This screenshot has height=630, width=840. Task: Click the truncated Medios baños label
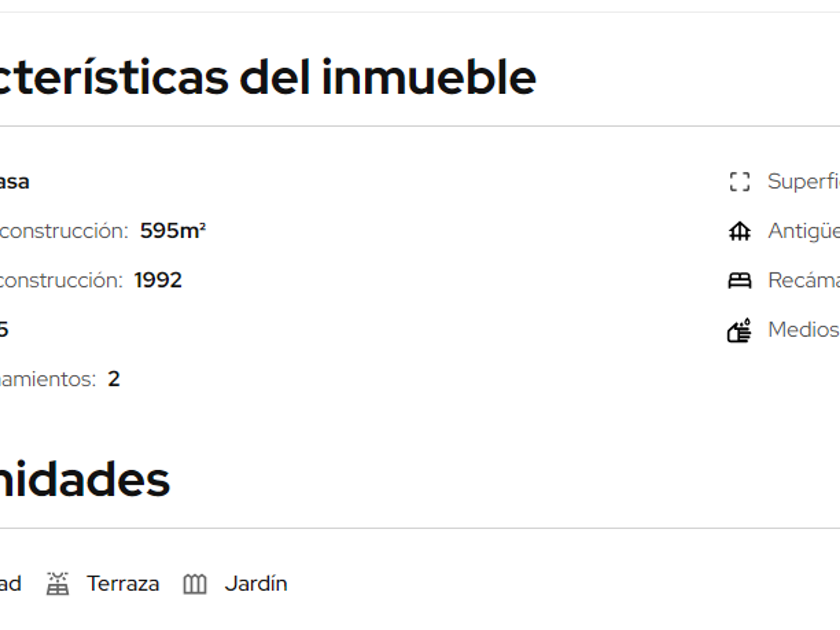803,329
